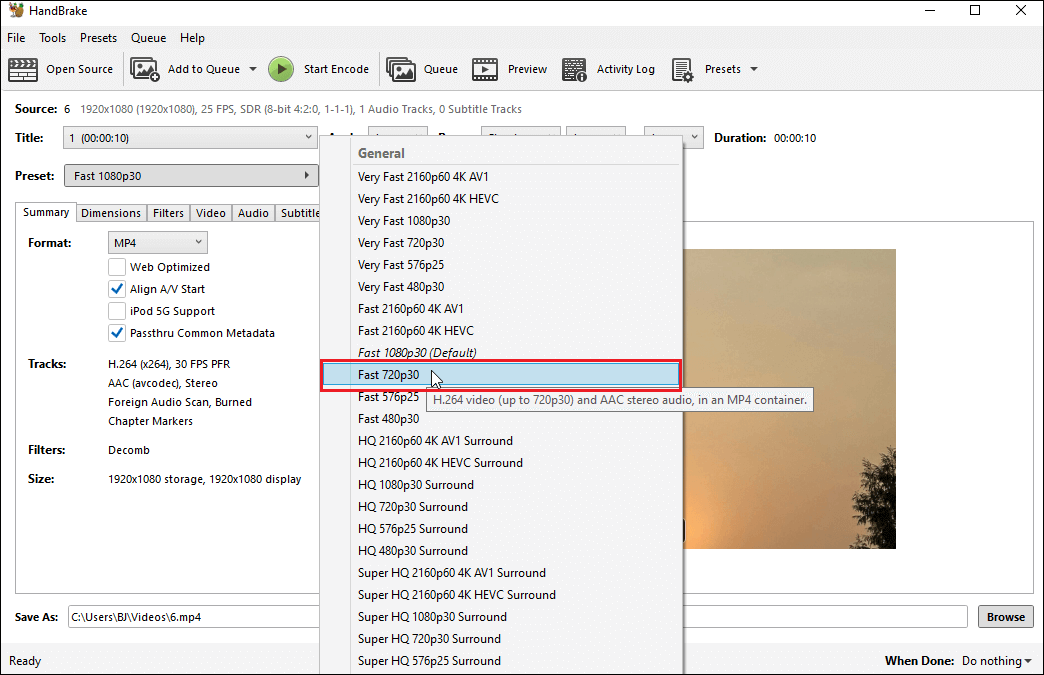
Task: Uncheck Align A/V Start
Action: [x=117, y=289]
